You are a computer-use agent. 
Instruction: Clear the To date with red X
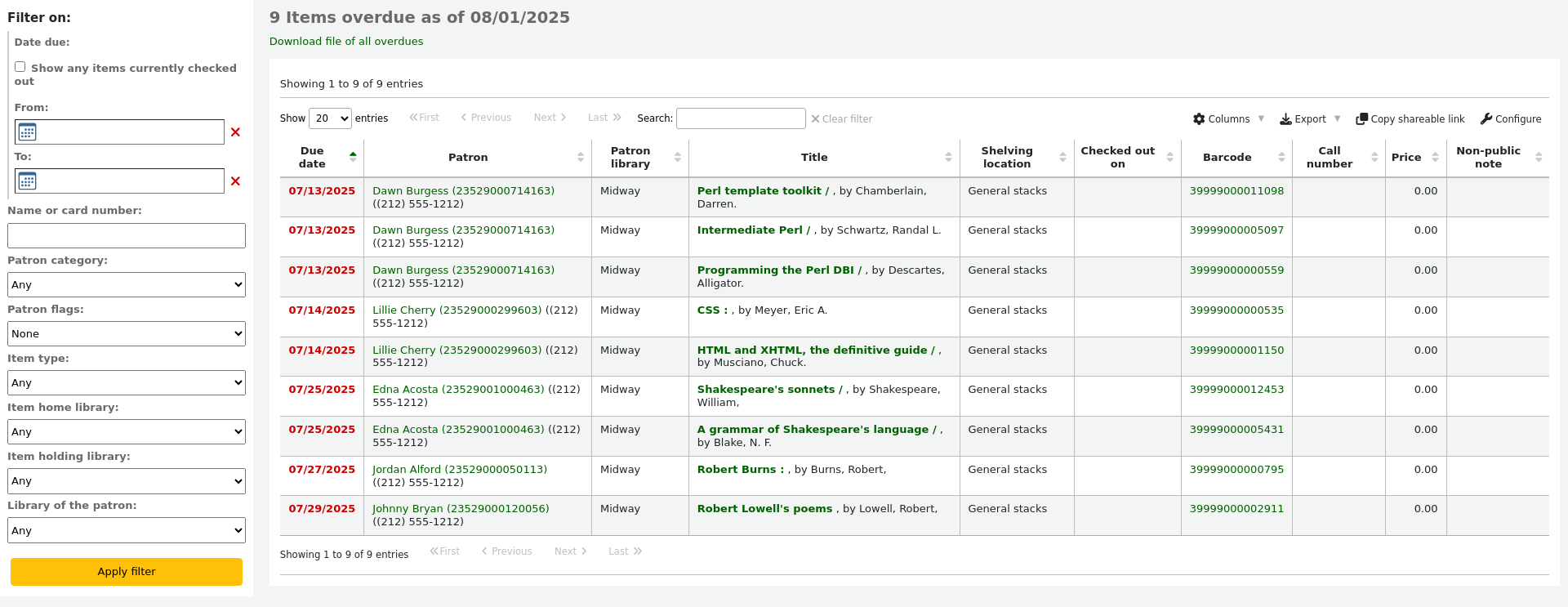(235, 181)
